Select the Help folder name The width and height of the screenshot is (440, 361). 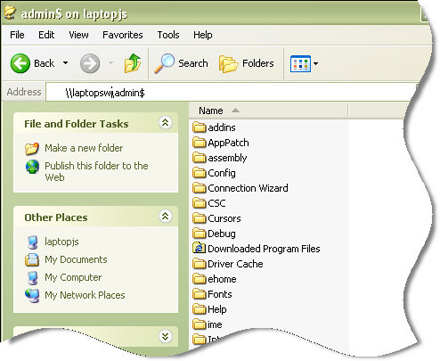217,310
